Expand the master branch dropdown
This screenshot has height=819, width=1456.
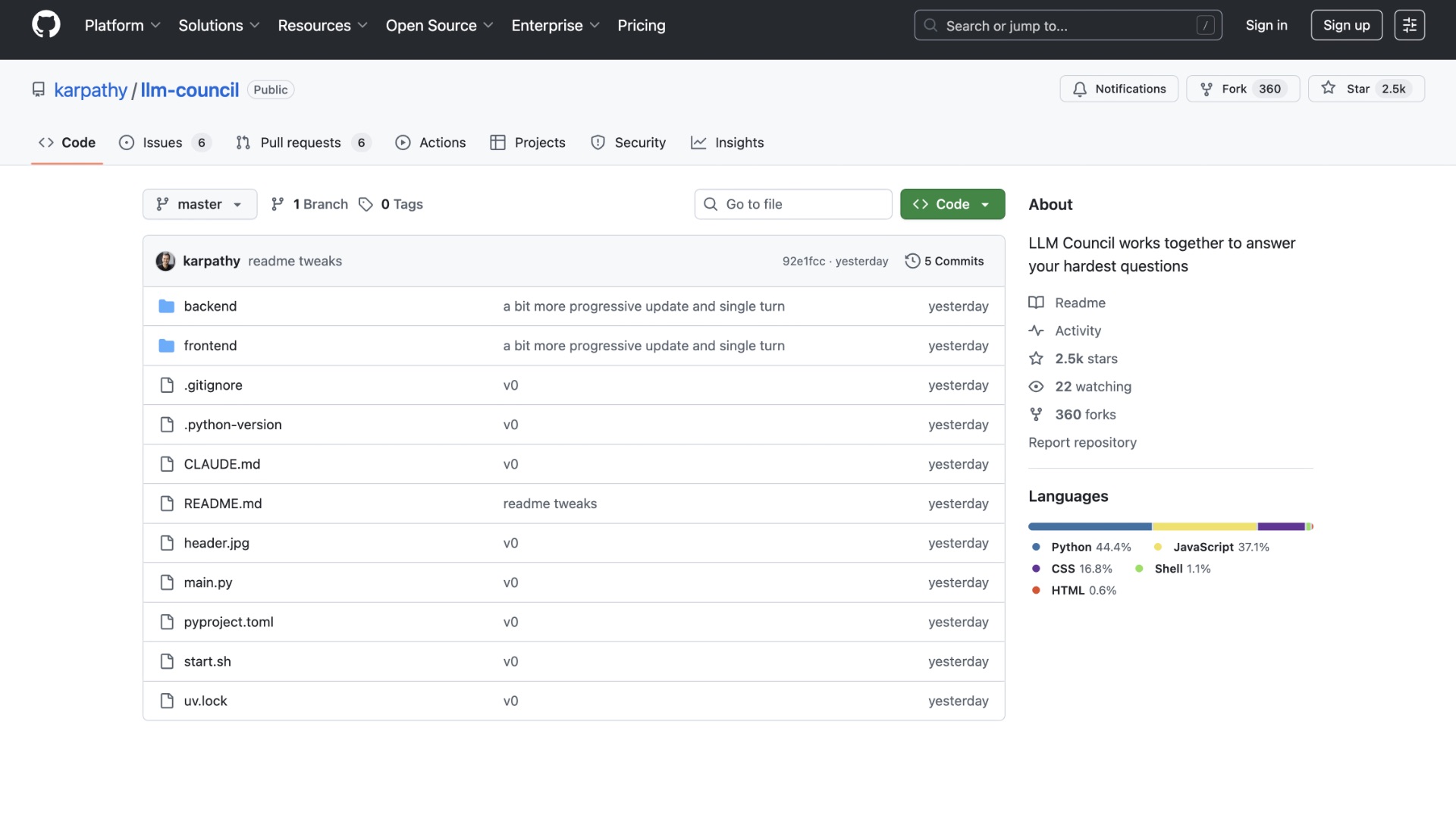[199, 204]
